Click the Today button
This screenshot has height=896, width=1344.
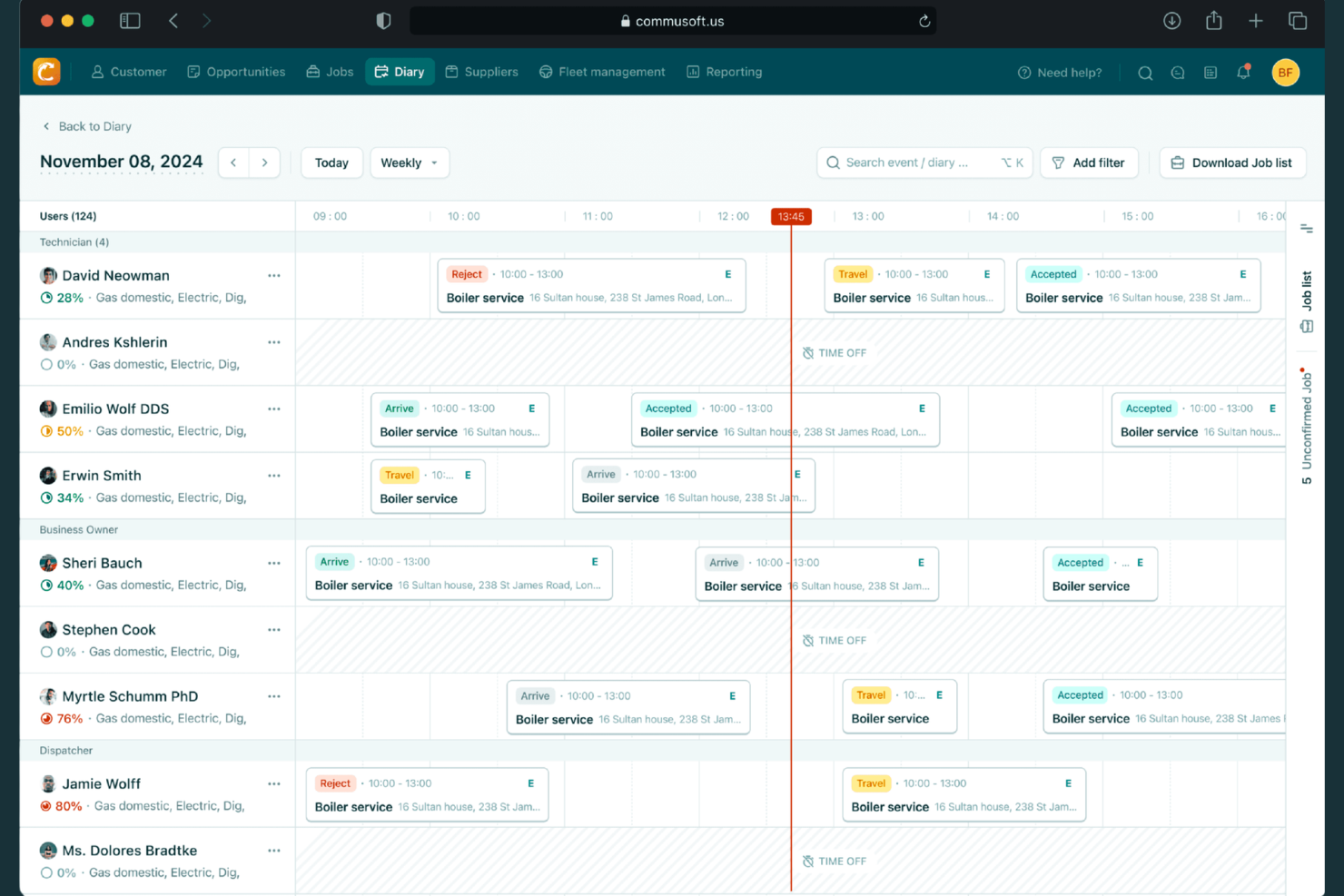(331, 162)
